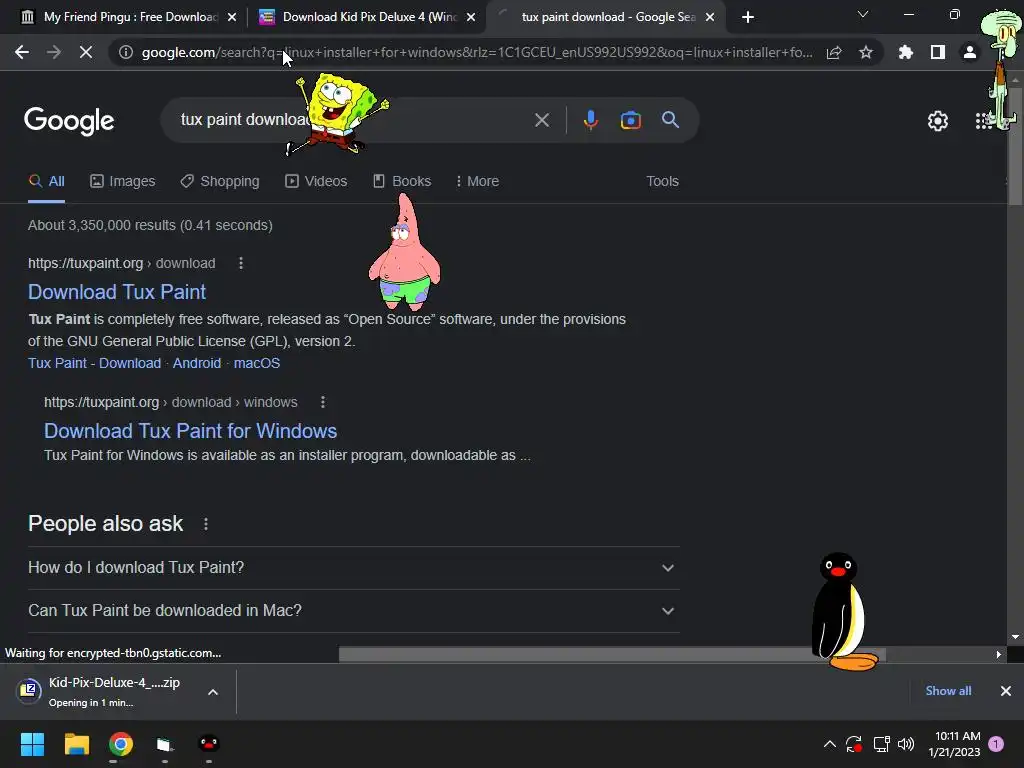Image resolution: width=1024 pixels, height=768 pixels.
Task: Switch to Books results
Action: coord(402,182)
